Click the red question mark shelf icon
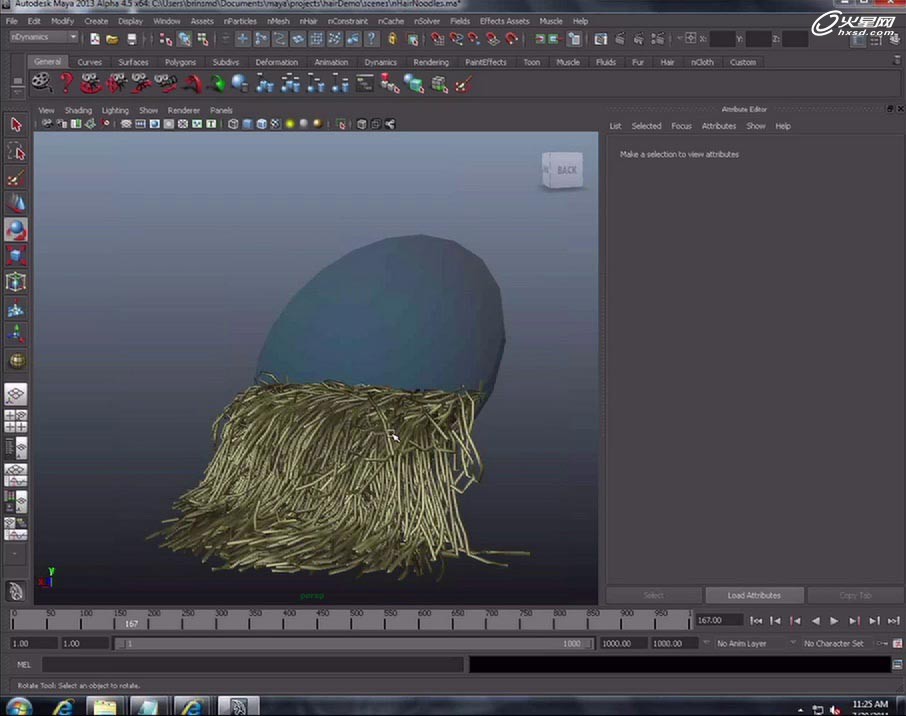This screenshot has height=716, width=906. [66, 83]
